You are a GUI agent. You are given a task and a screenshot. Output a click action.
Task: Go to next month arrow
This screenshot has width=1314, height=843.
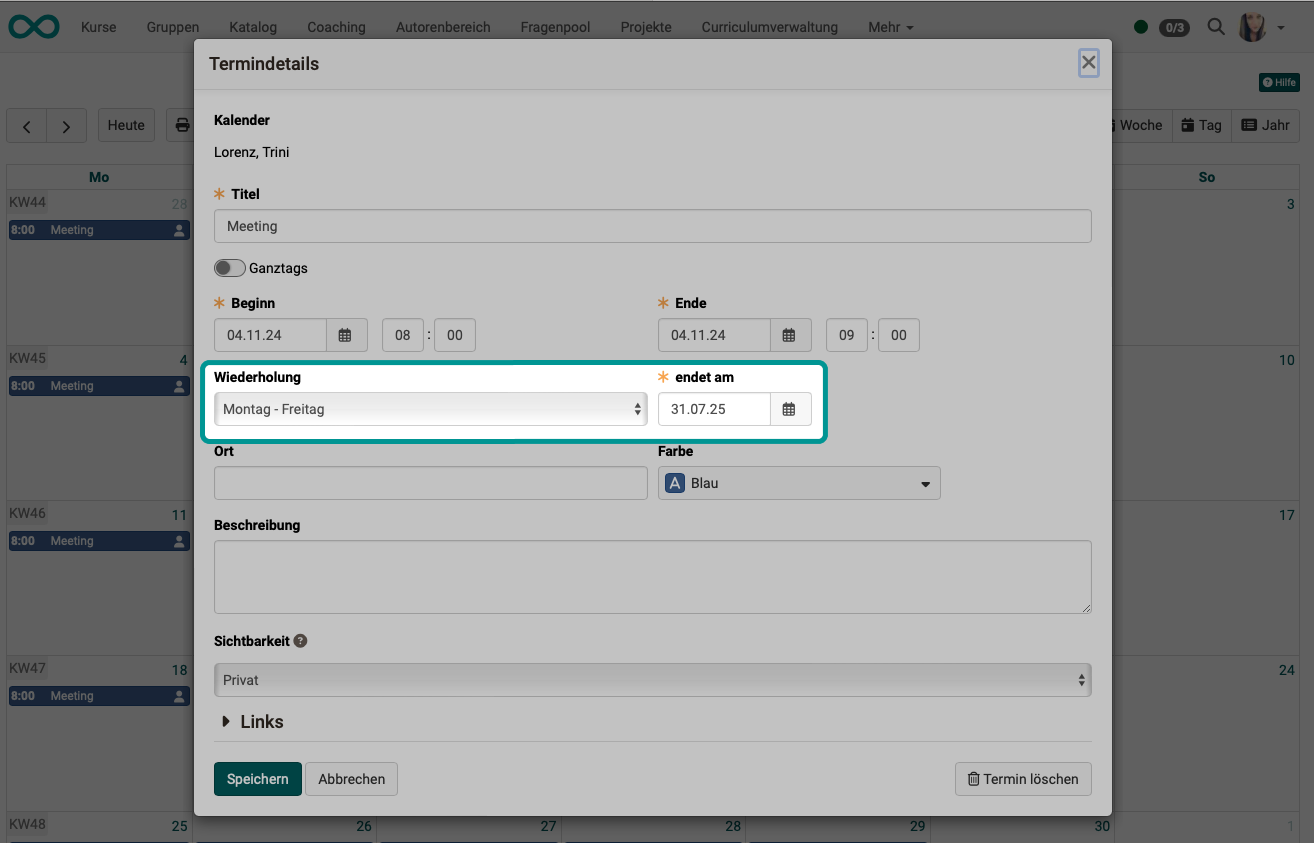point(66,126)
